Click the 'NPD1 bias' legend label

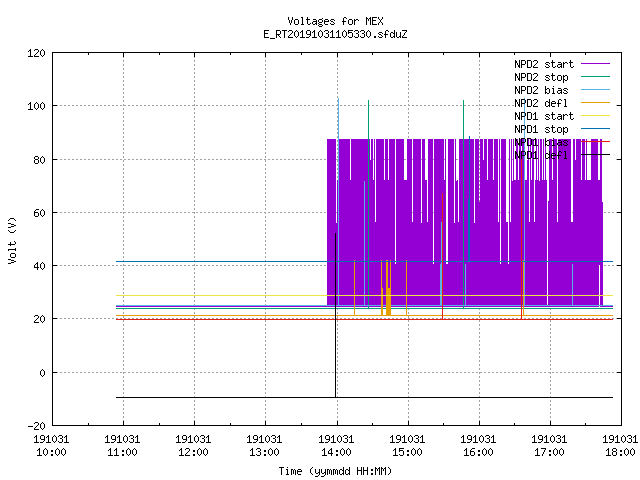pos(541,142)
